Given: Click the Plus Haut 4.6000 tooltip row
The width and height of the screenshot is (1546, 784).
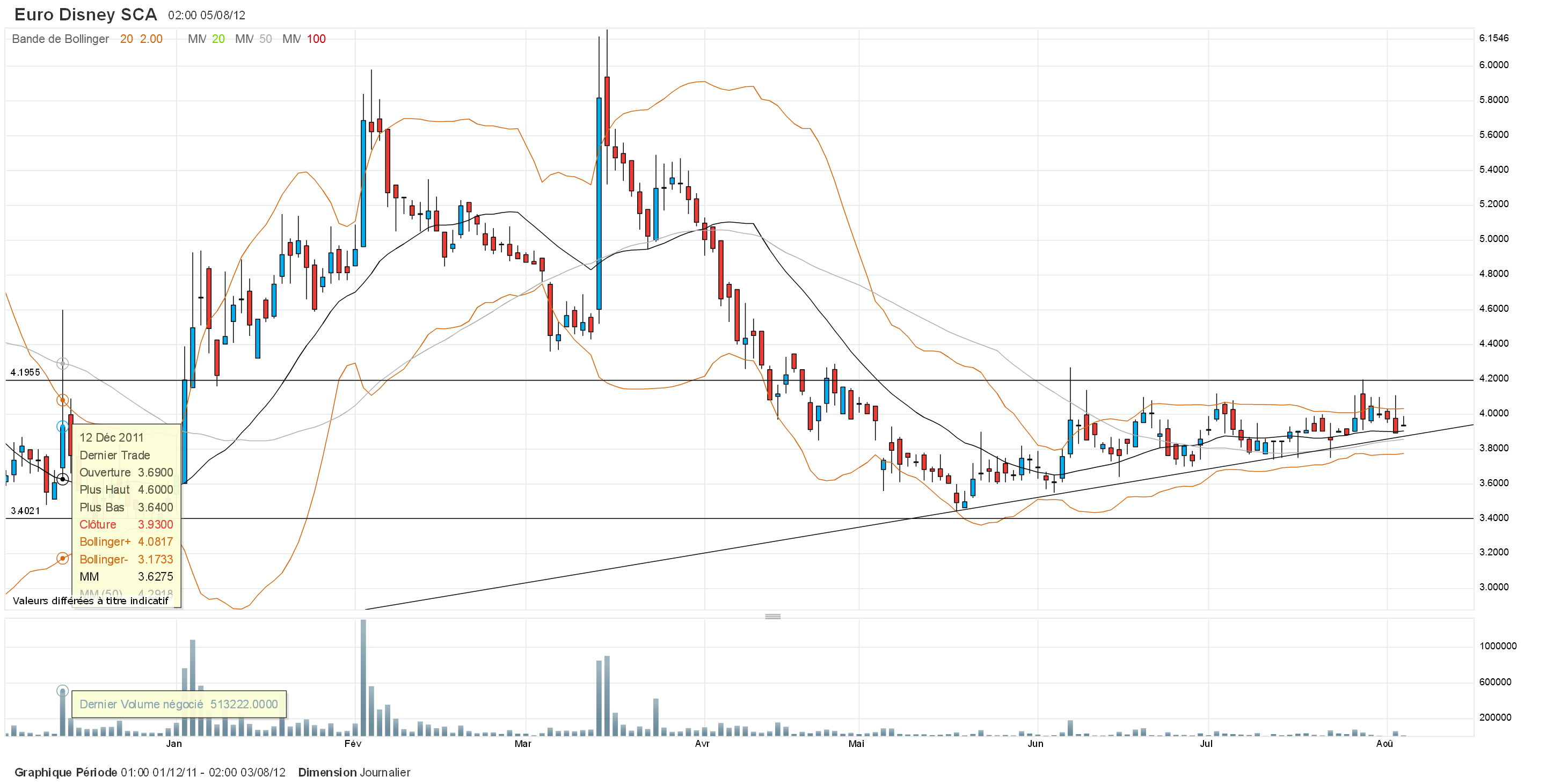Looking at the screenshot, I should tap(126, 490).
